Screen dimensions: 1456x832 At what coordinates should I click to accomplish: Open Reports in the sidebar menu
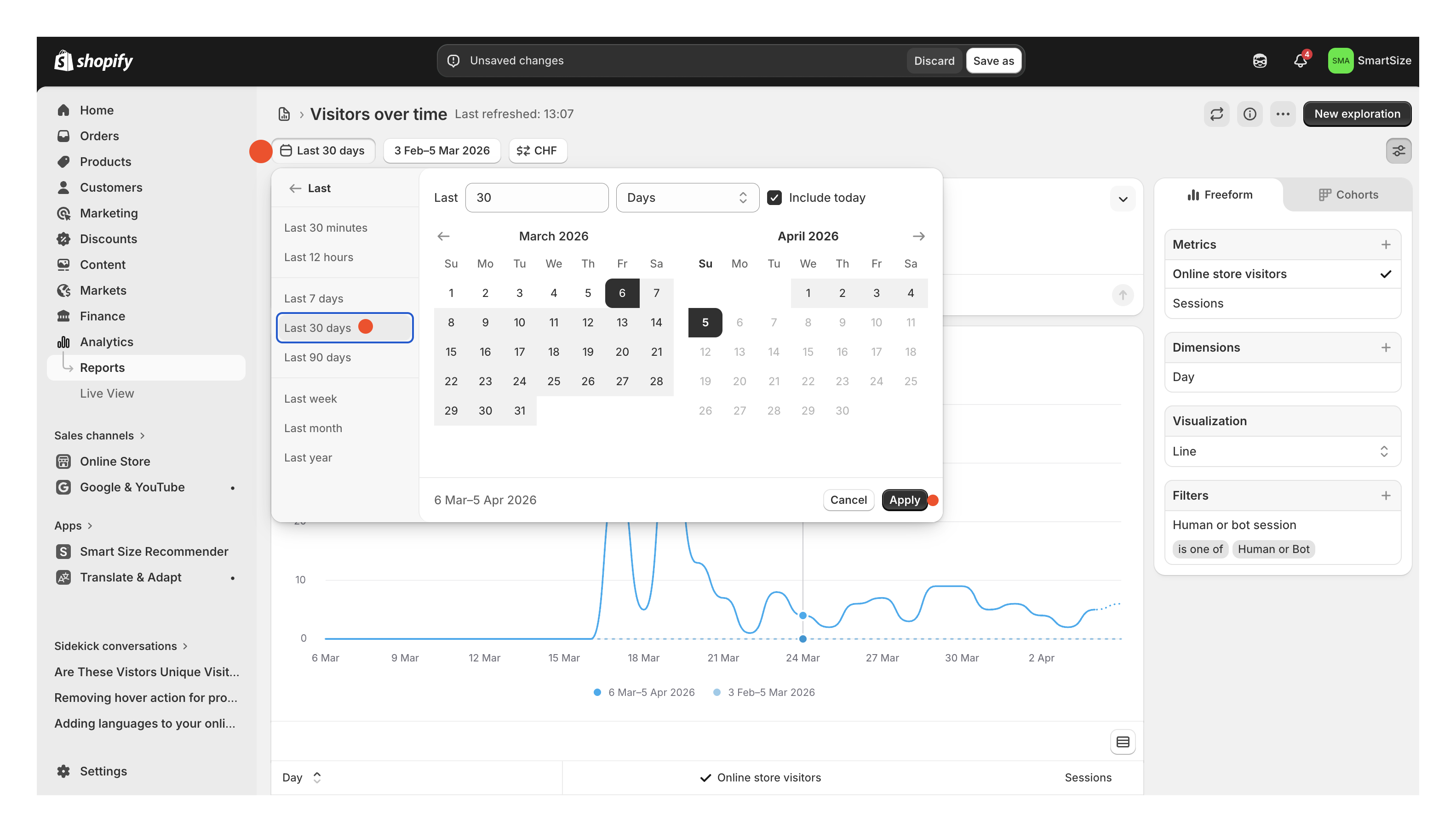point(103,367)
